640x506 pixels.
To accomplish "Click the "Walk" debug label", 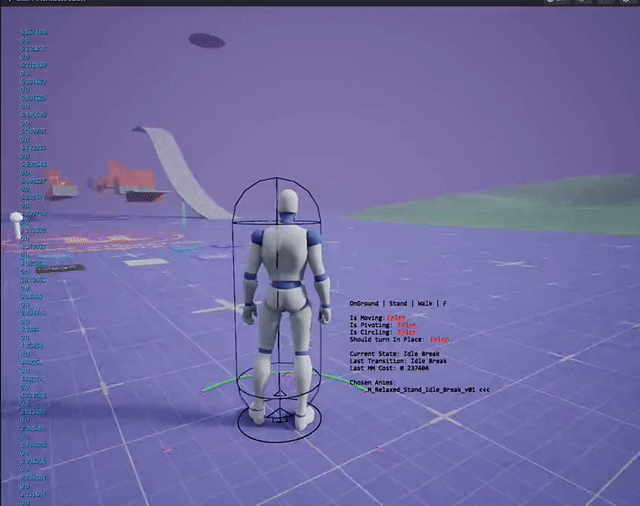I will (x=425, y=304).
